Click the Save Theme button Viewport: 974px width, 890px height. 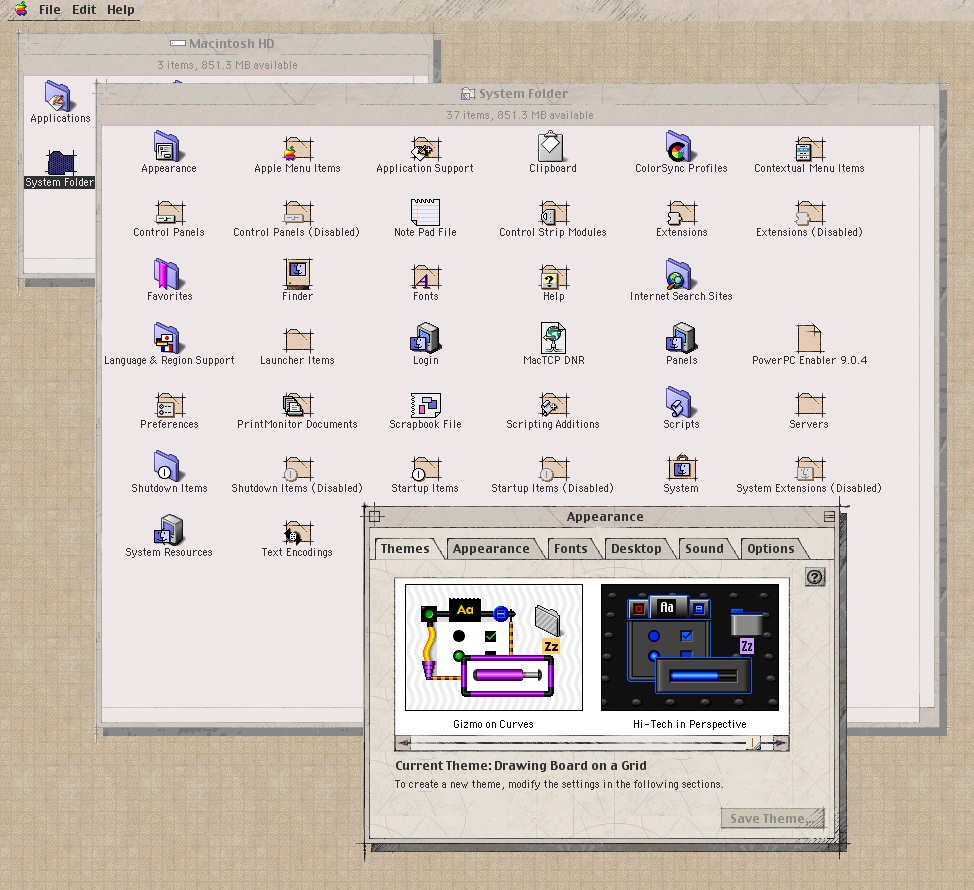(773, 819)
